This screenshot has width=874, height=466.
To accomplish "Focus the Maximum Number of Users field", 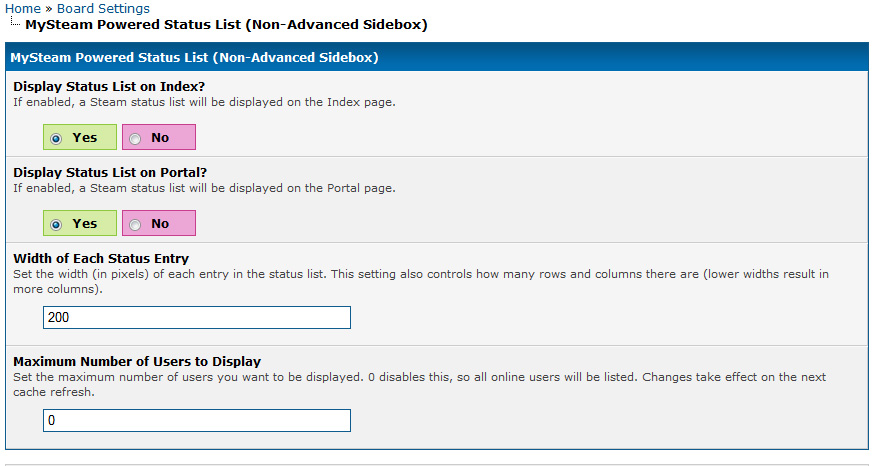I will pyautogui.click(x=197, y=420).
